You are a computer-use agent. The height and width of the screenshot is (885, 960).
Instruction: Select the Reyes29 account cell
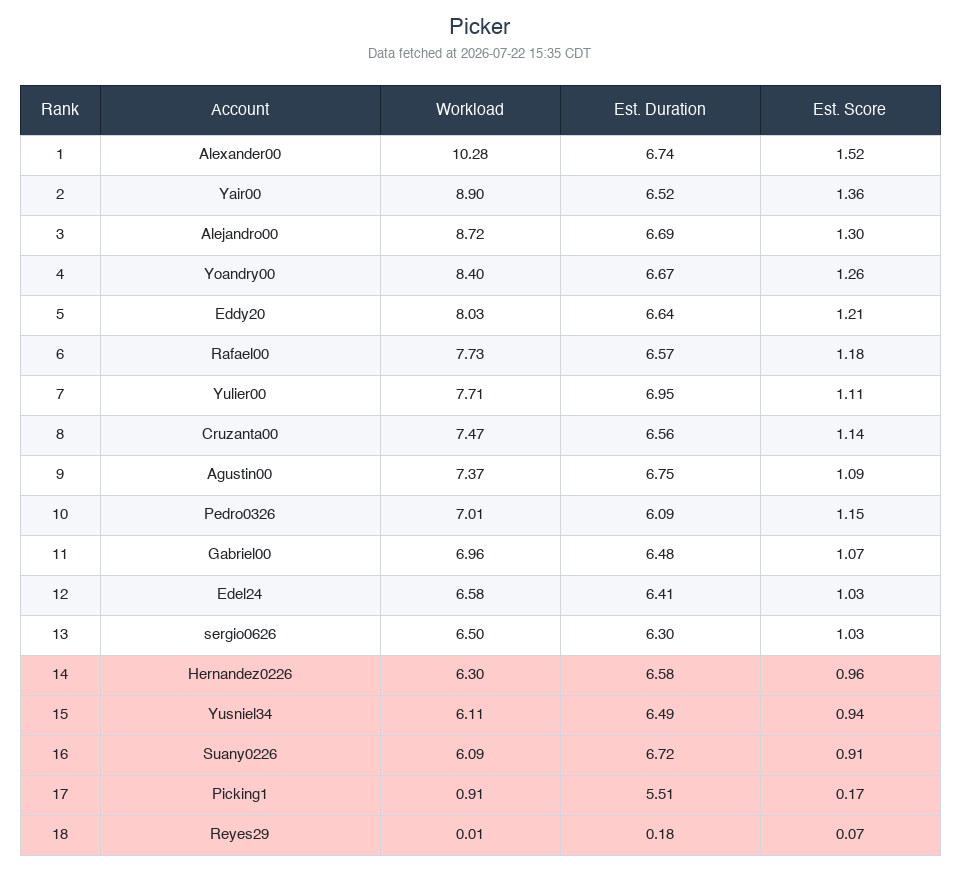pyautogui.click(x=240, y=834)
